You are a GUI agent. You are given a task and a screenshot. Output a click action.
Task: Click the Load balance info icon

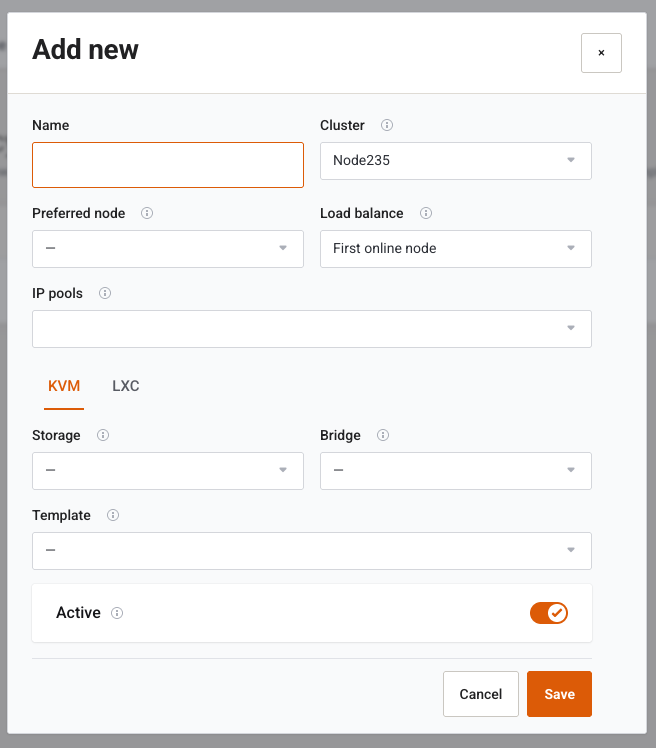[x=426, y=213]
